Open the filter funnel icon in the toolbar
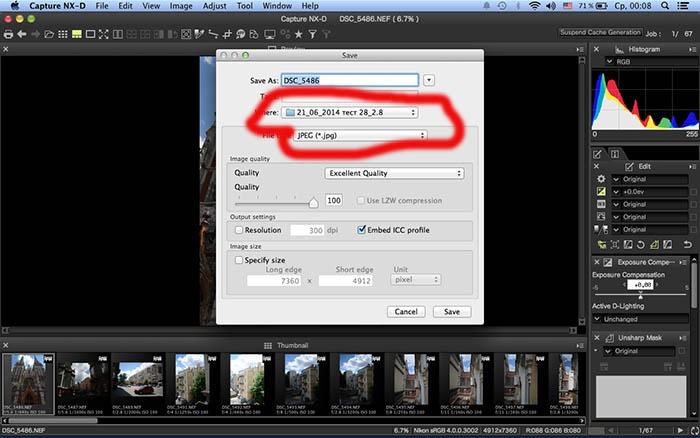Image resolution: width=700 pixels, height=438 pixels. 312,34
